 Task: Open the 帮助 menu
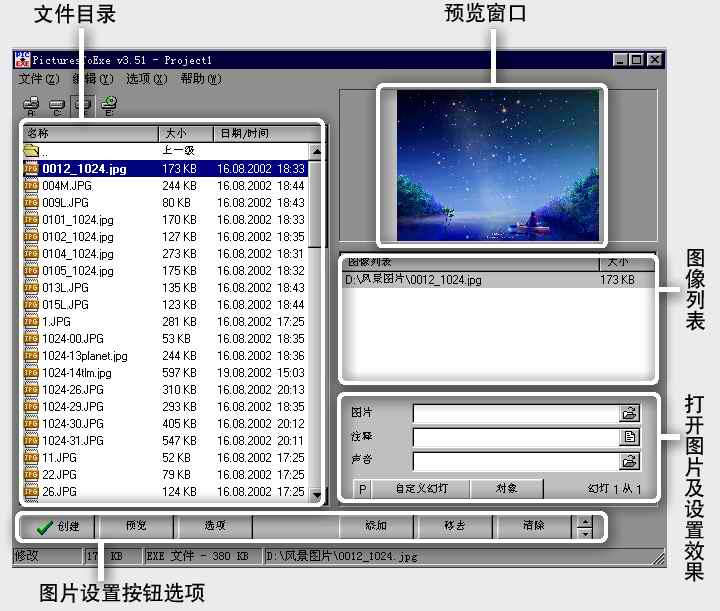(201, 79)
